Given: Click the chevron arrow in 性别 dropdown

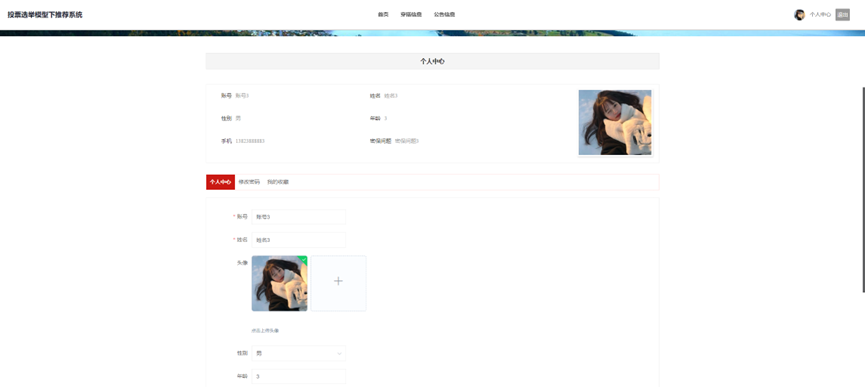Looking at the screenshot, I should click(338, 353).
